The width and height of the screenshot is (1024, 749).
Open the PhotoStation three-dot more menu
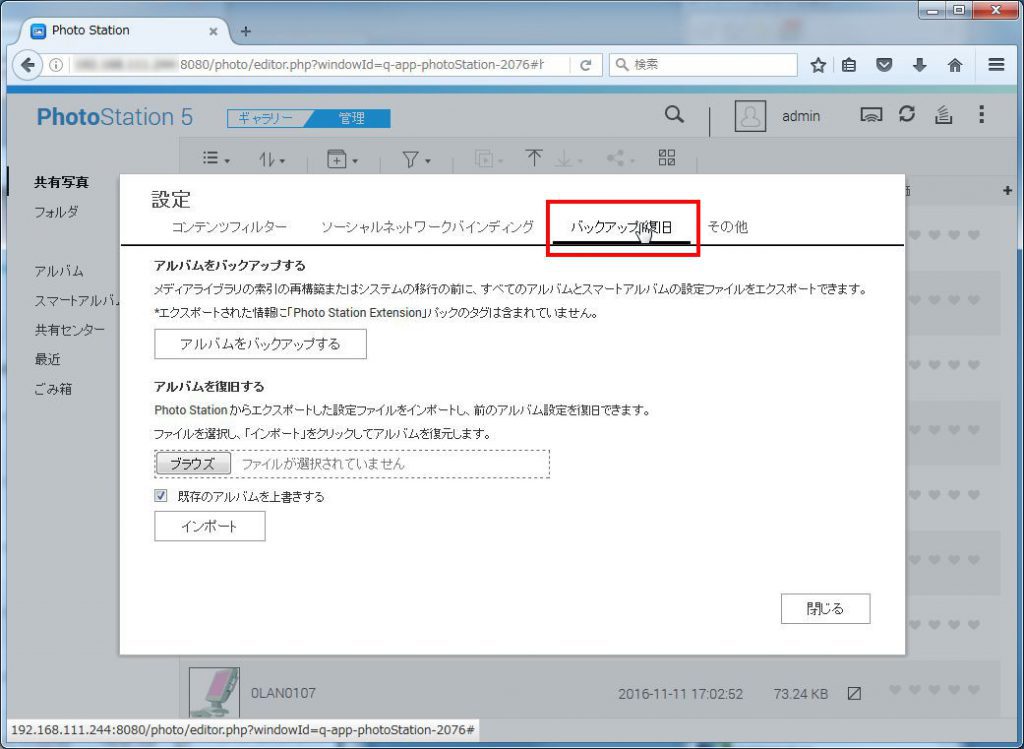[x=982, y=114]
